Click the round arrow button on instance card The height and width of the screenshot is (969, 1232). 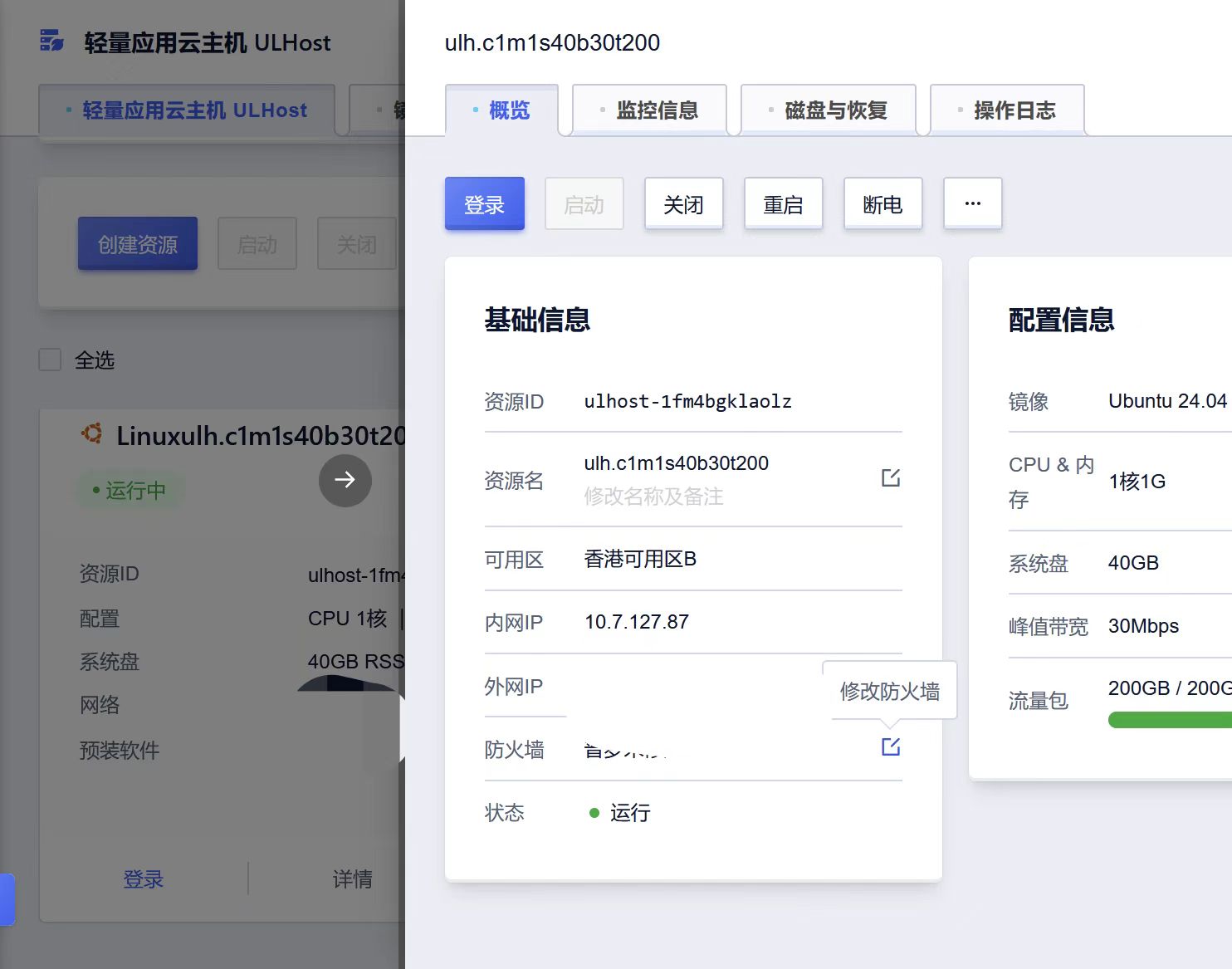point(345,480)
